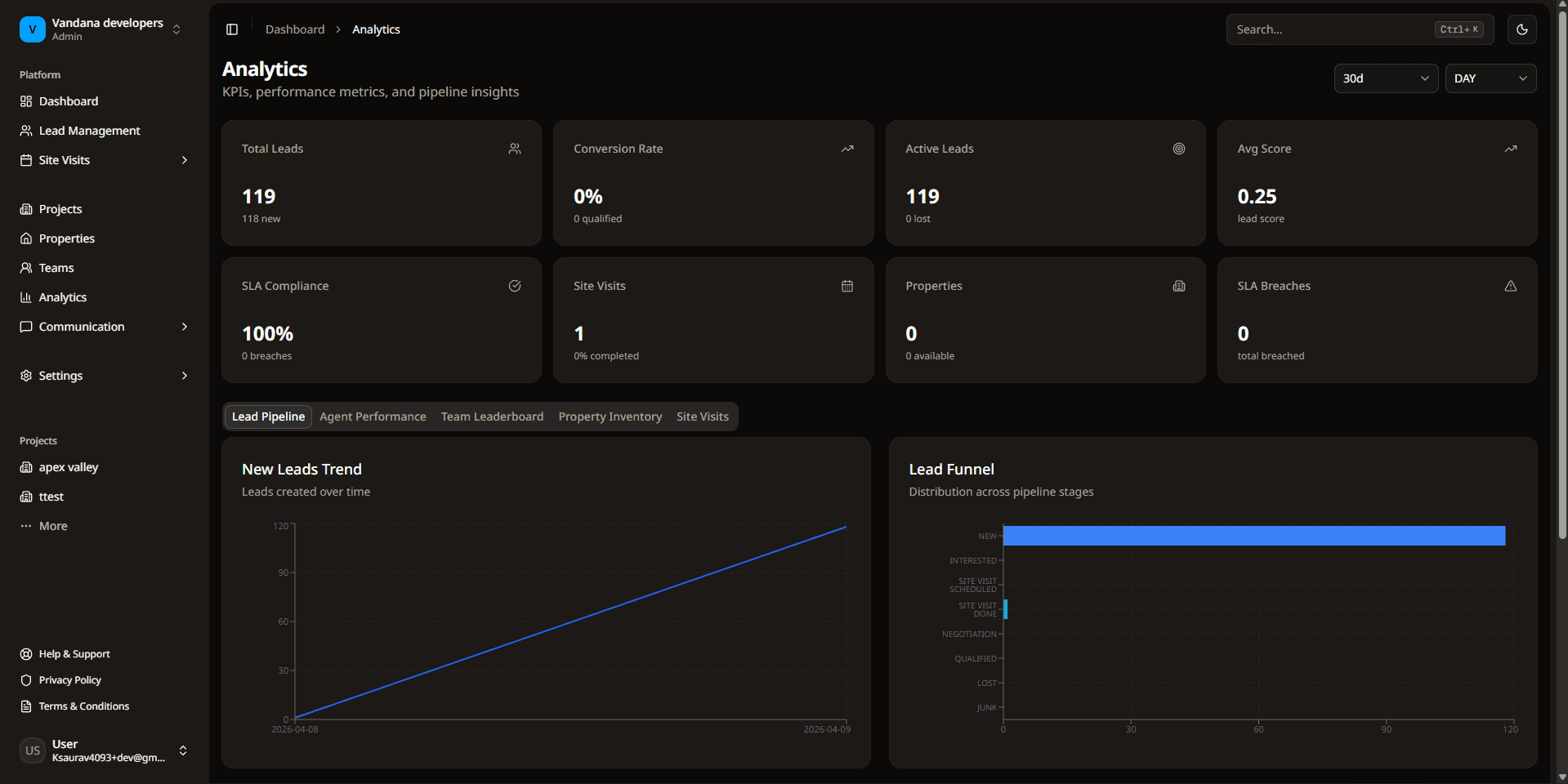1568x784 pixels.
Task: Click the Search field
Action: click(1340, 29)
